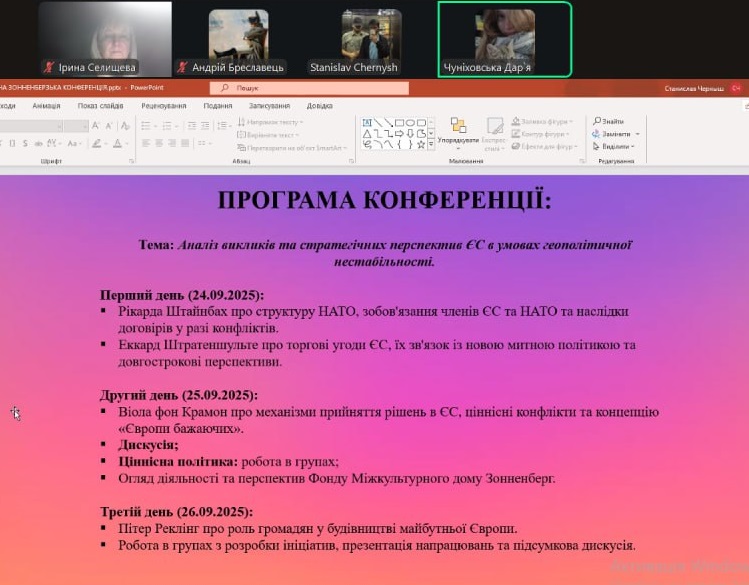Open the Arrange (Упорядкувати) tool
This screenshot has width=749, height=585.
pyautogui.click(x=458, y=129)
